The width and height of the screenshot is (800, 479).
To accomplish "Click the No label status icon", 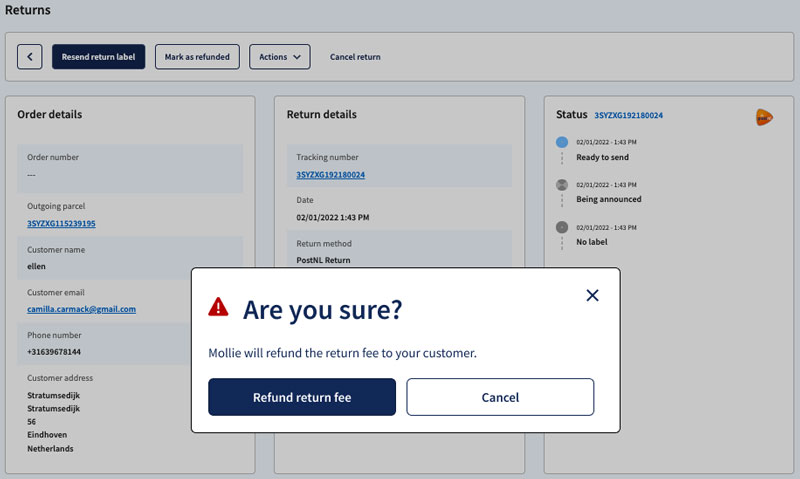I will tap(562, 227).
